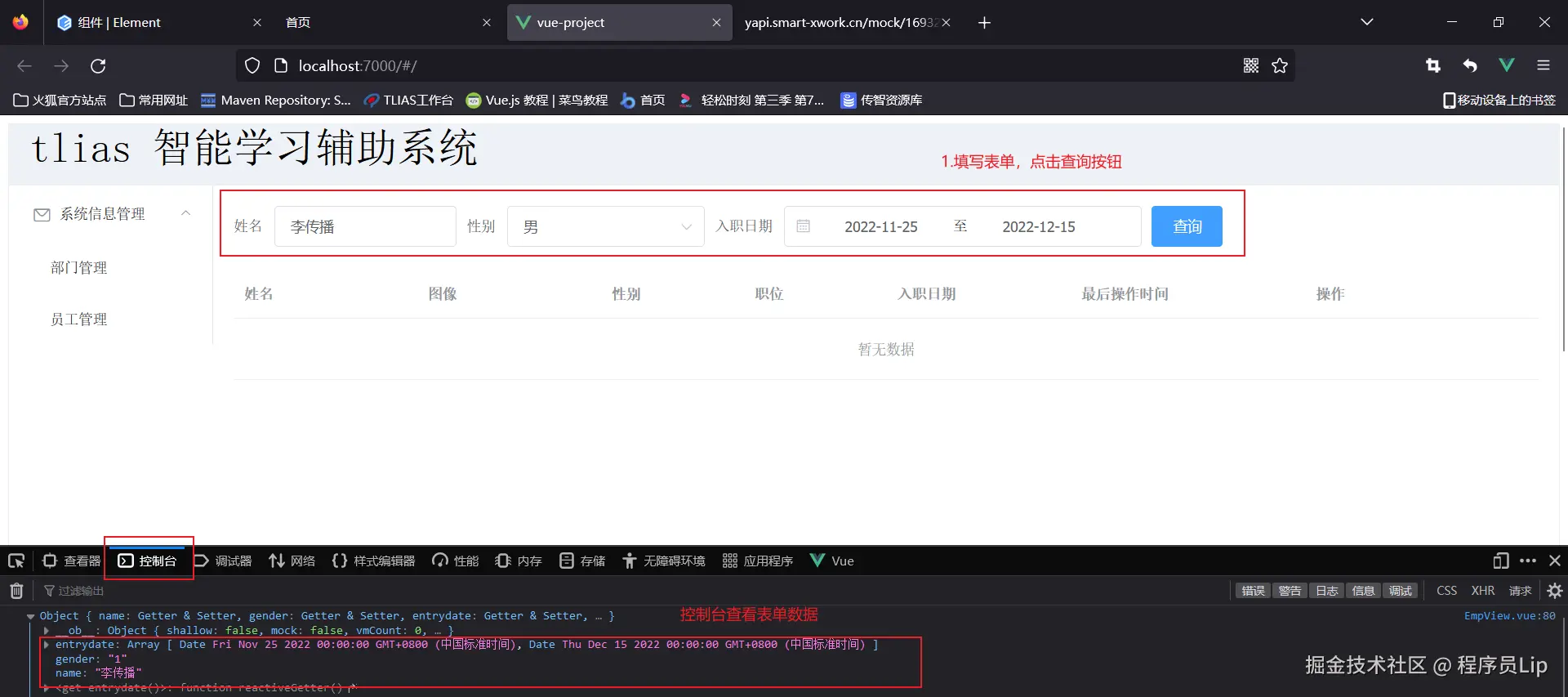1568x697 pixels.
Task: Bookmark this page with the star icon
Action: click(1280, 65)
